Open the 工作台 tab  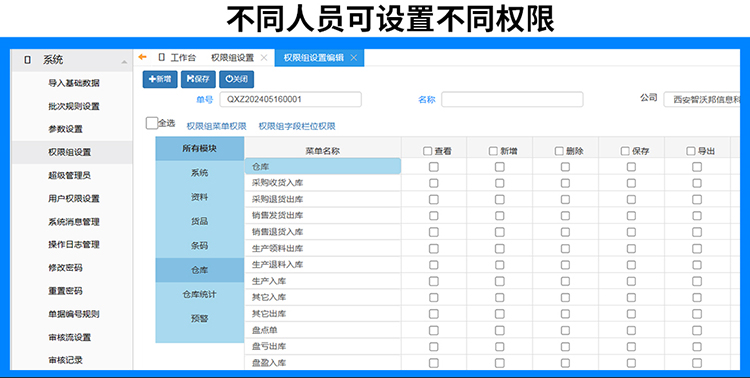177,58
